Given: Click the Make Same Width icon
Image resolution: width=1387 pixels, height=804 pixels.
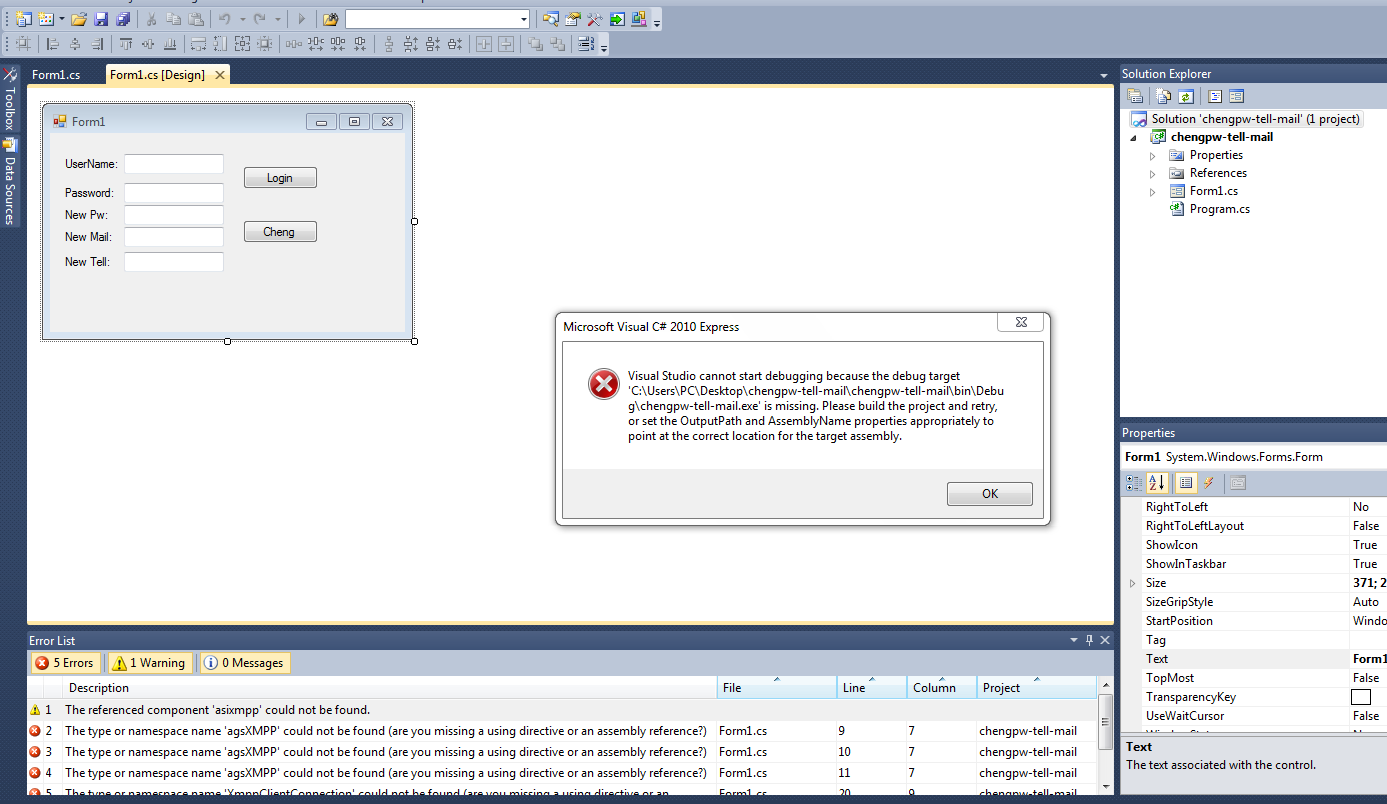Looking at the screenshot, I should coord(198,44).
